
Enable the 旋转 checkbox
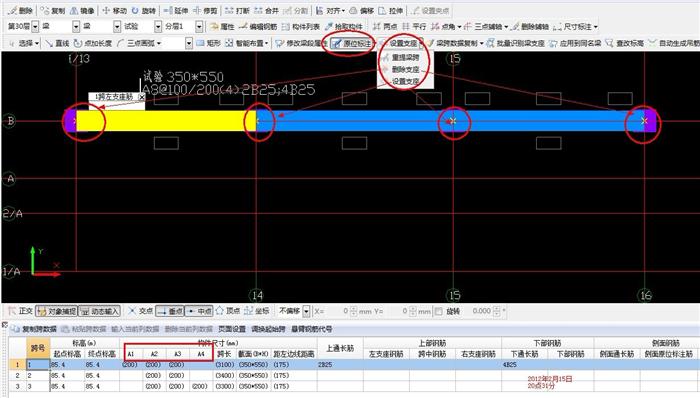click(439, 311)
